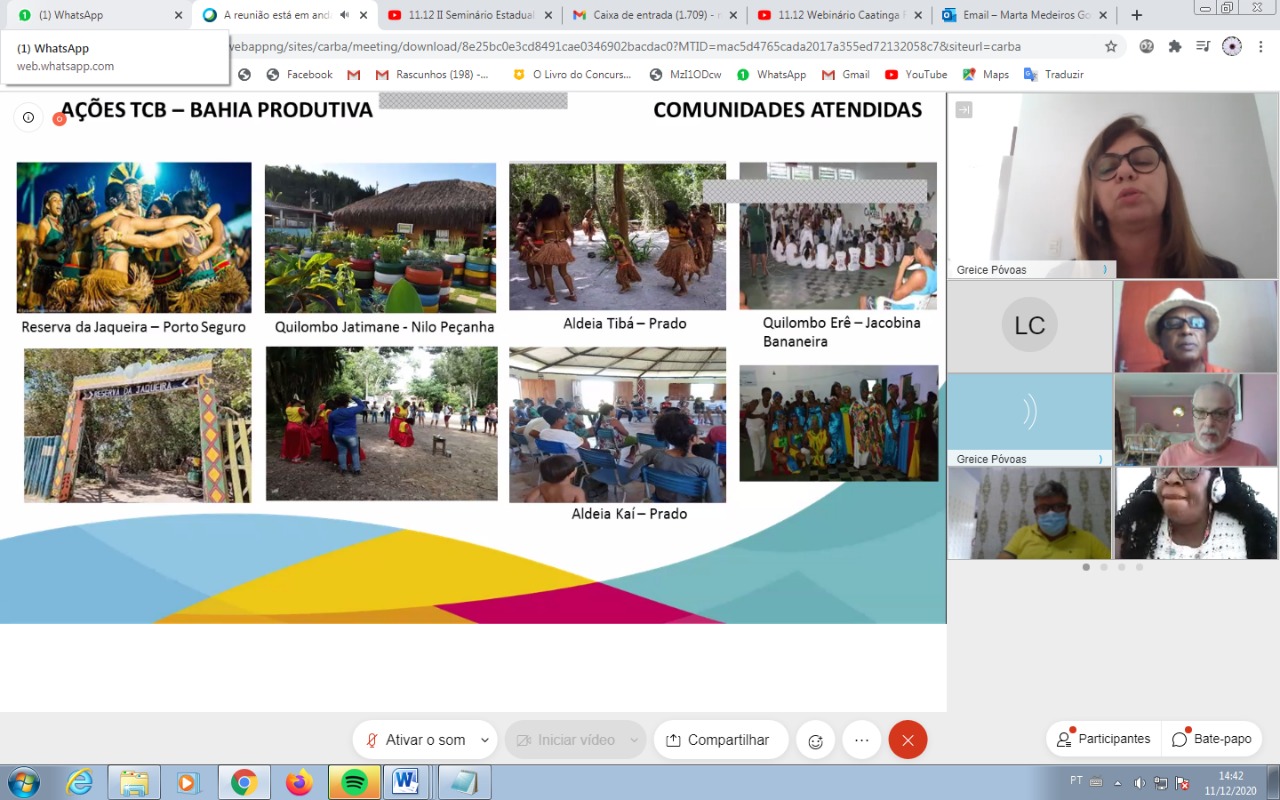
Task: Open the Chrome extensions puzzle icon
Action: (1175, 46)
